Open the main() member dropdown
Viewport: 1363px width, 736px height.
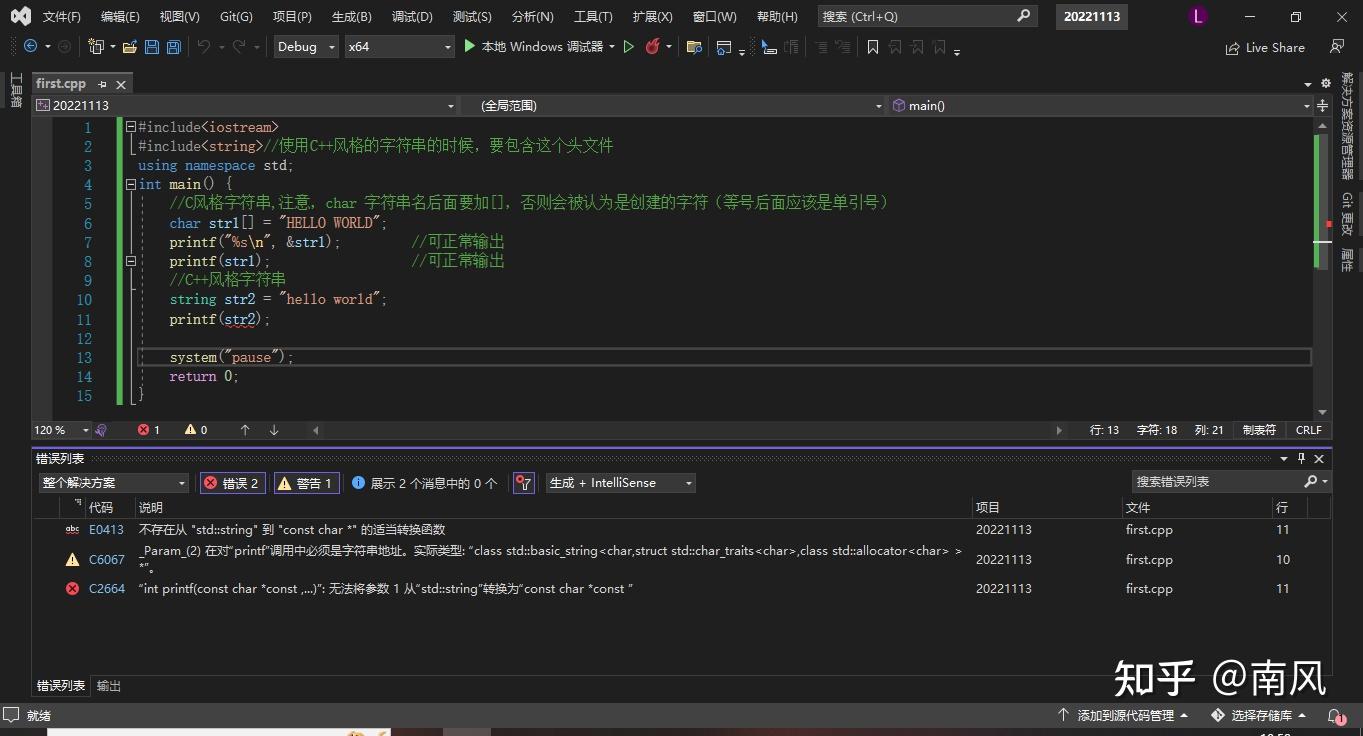click(1100, 105)
